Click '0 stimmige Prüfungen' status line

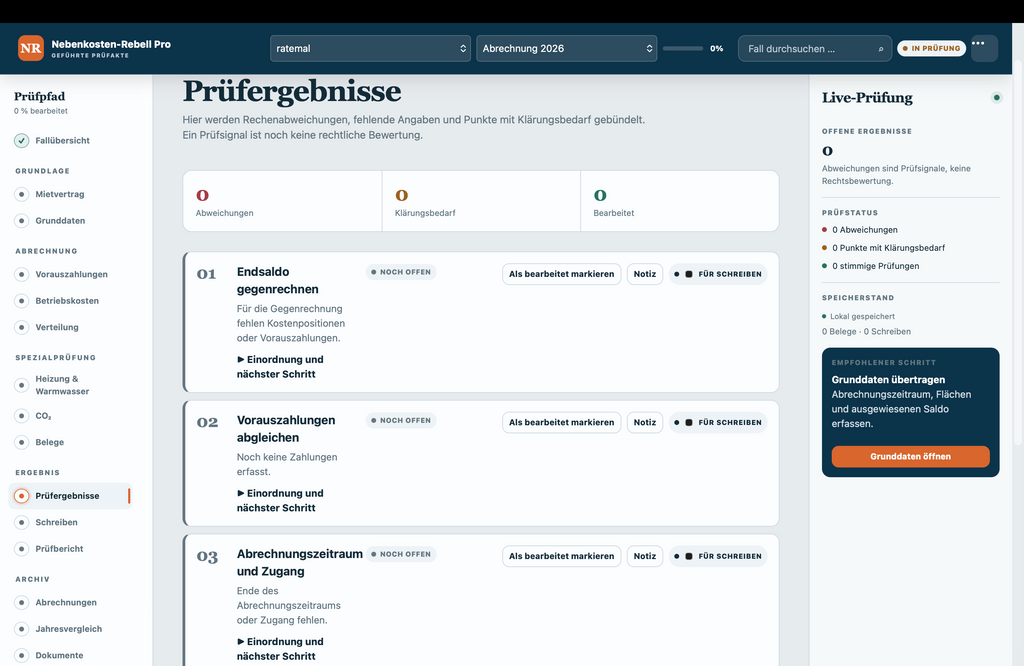(871, 266)
